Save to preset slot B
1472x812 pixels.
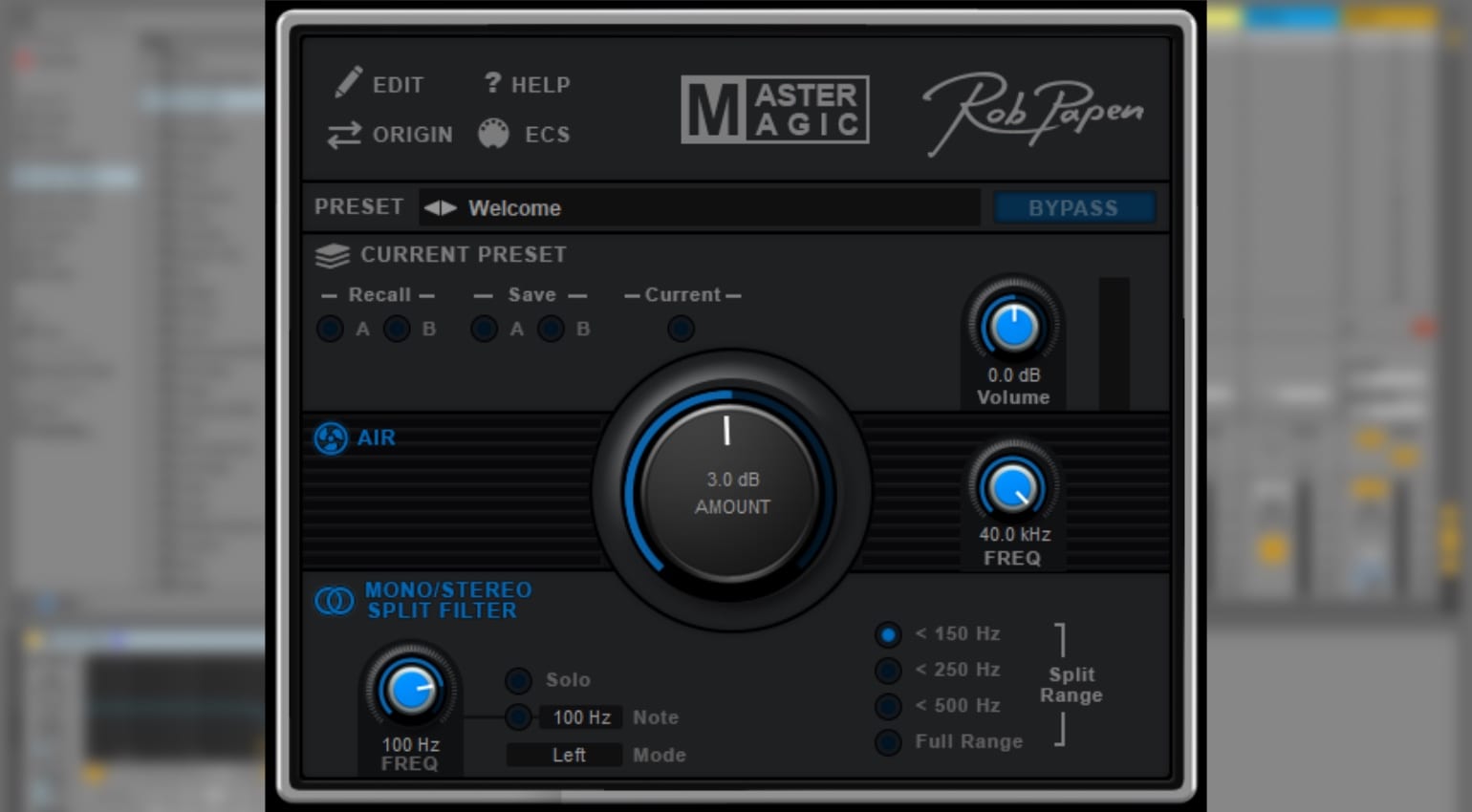pos(551,330)
